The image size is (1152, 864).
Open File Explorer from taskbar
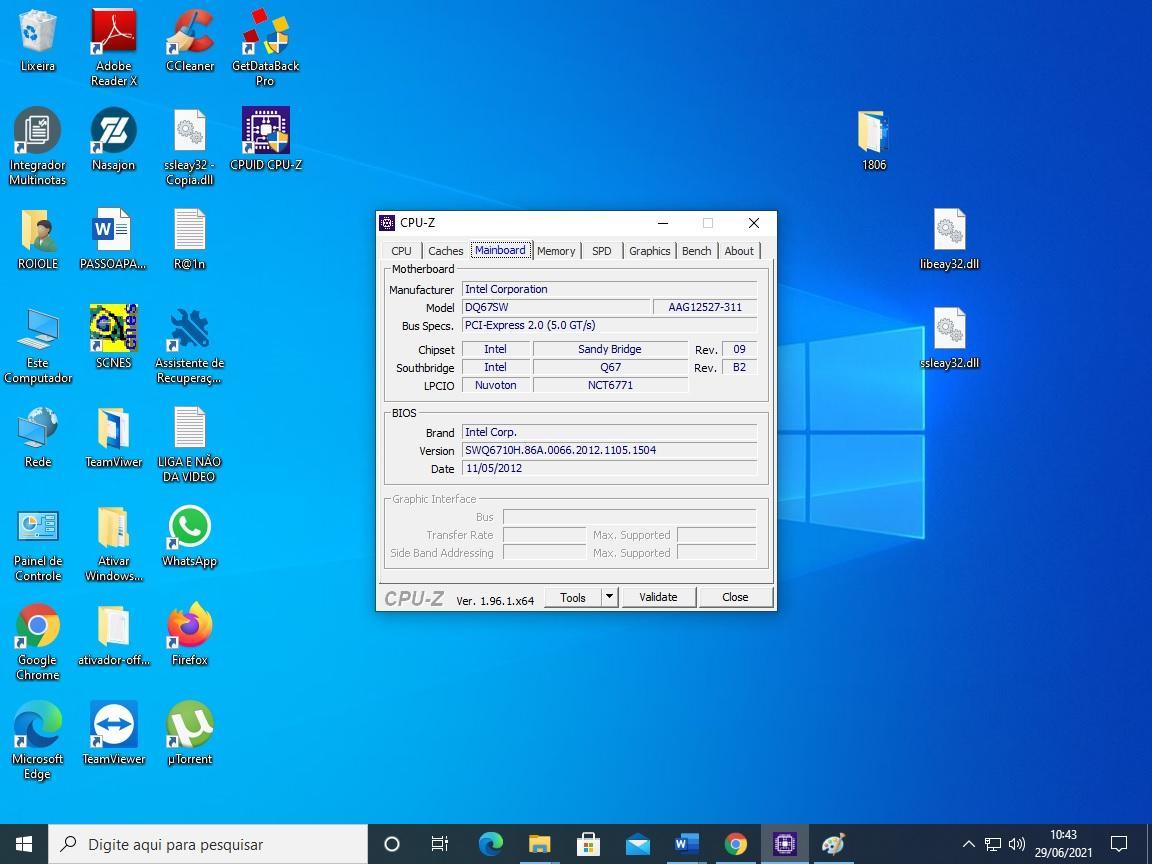[539, 844]
